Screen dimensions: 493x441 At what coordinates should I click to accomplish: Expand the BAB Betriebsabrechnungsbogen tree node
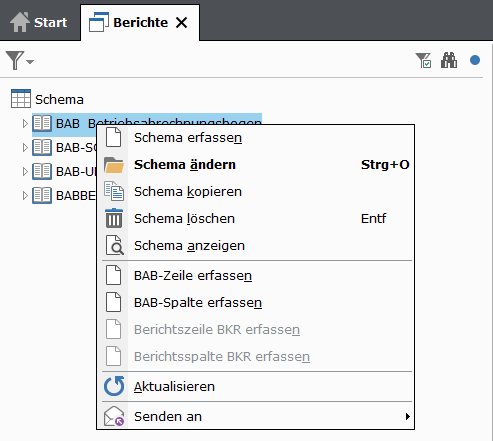[x=25, y=124]
